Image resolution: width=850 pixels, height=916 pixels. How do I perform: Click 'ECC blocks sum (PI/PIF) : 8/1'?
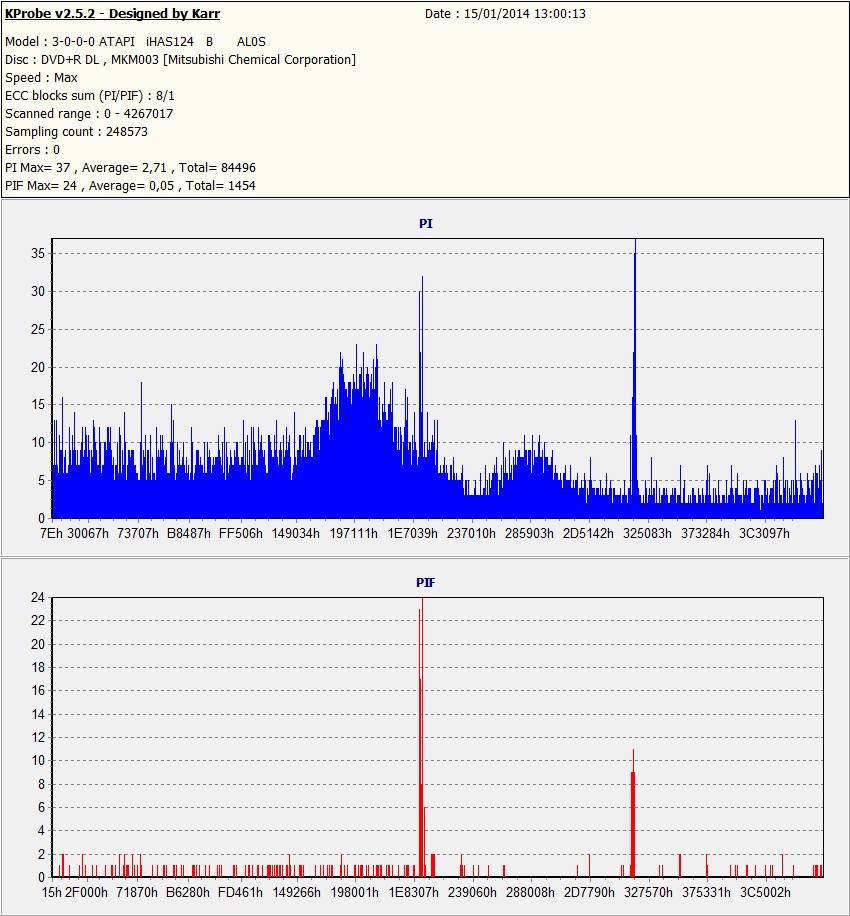pyautogui.click(x=90, y=96)
